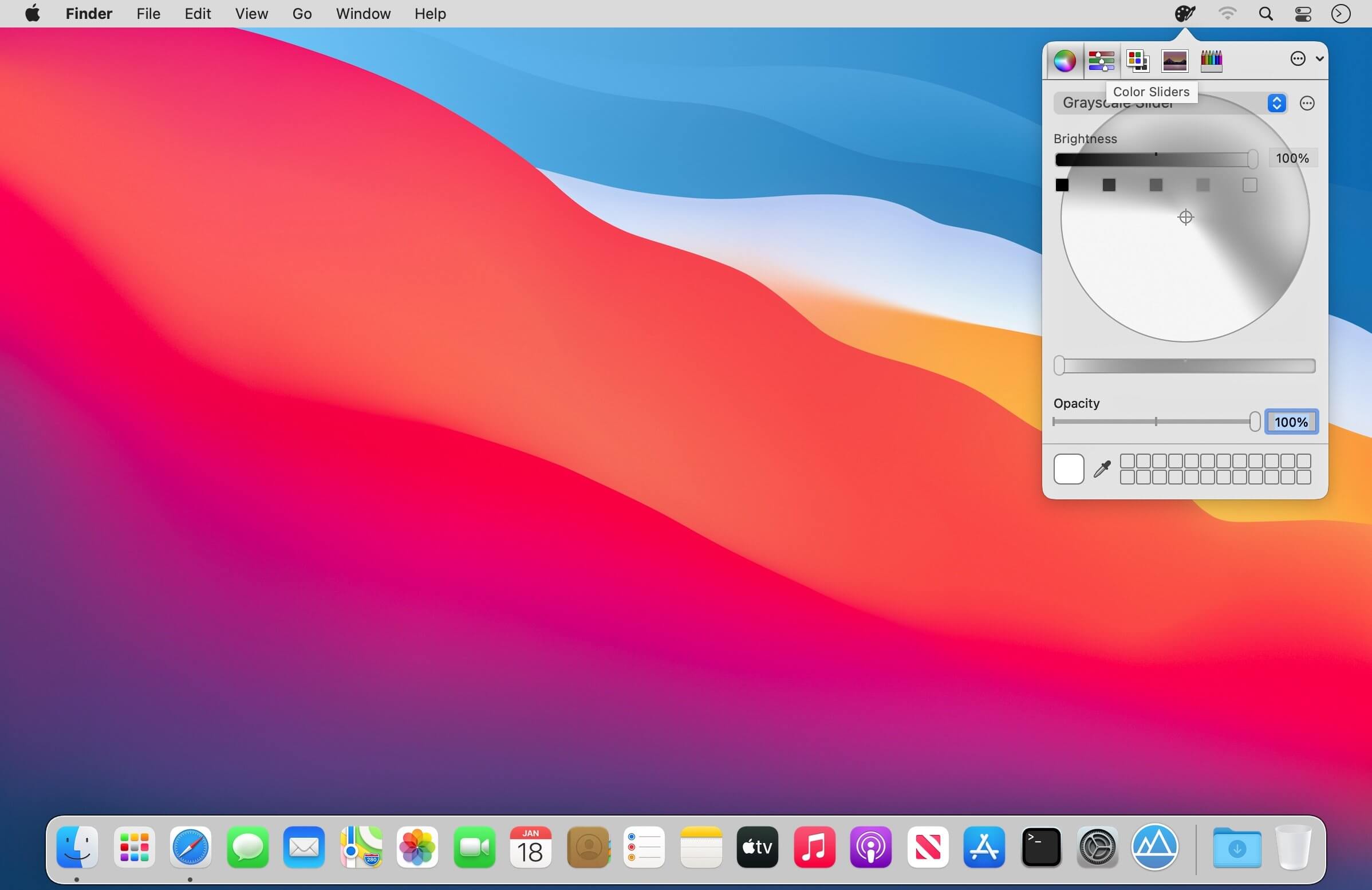
Task: Choose the white brightness preset swatch
Action: pos(1249,185)
